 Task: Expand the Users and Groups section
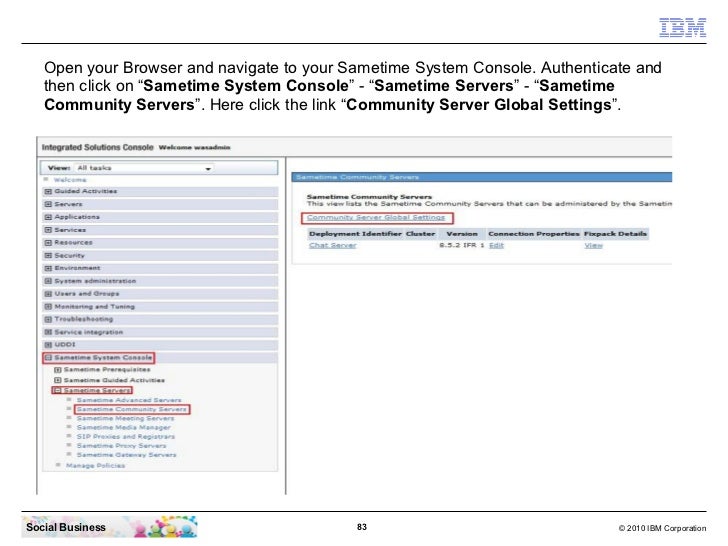pos(48,293)
